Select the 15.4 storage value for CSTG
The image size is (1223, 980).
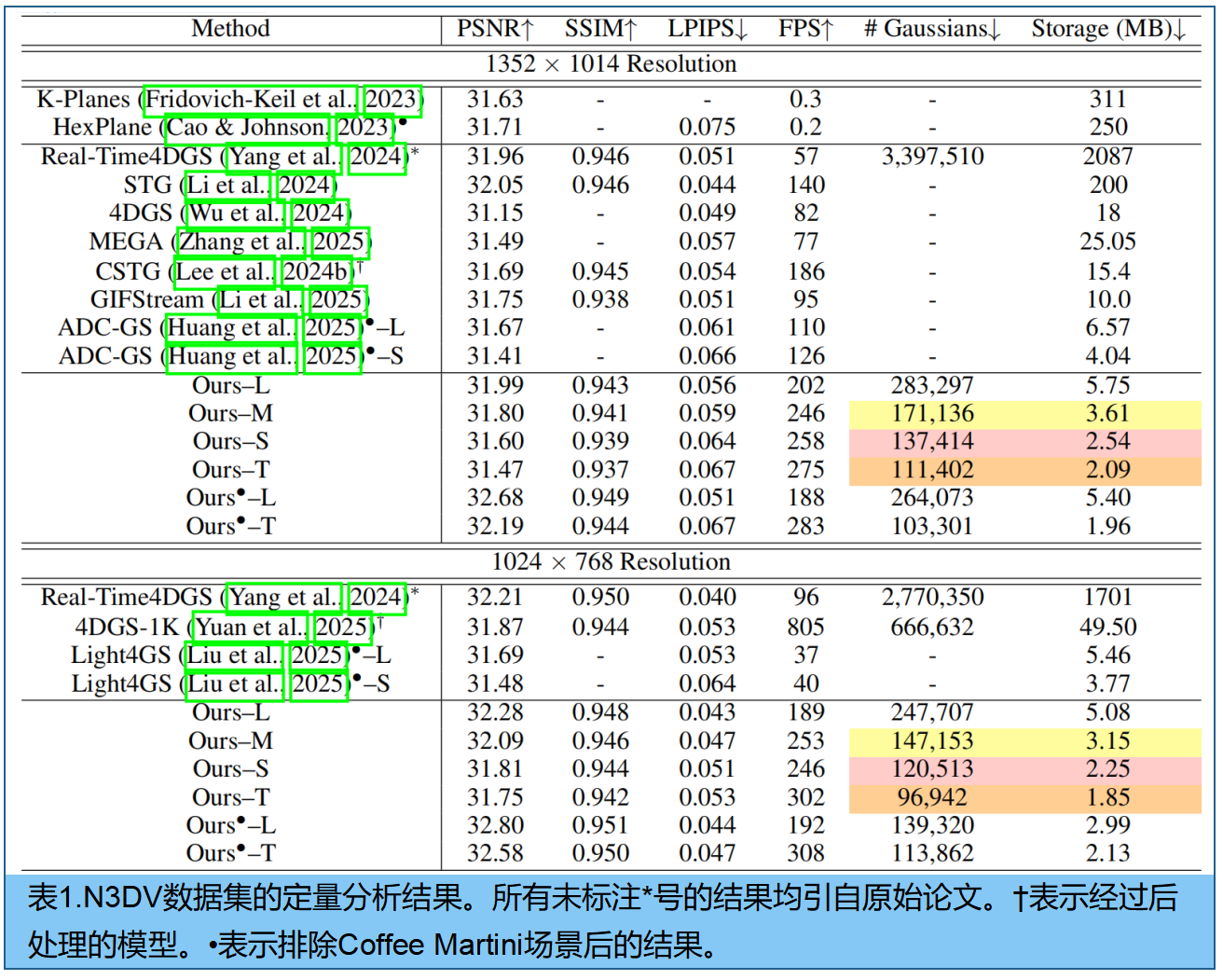[1108, 272]
